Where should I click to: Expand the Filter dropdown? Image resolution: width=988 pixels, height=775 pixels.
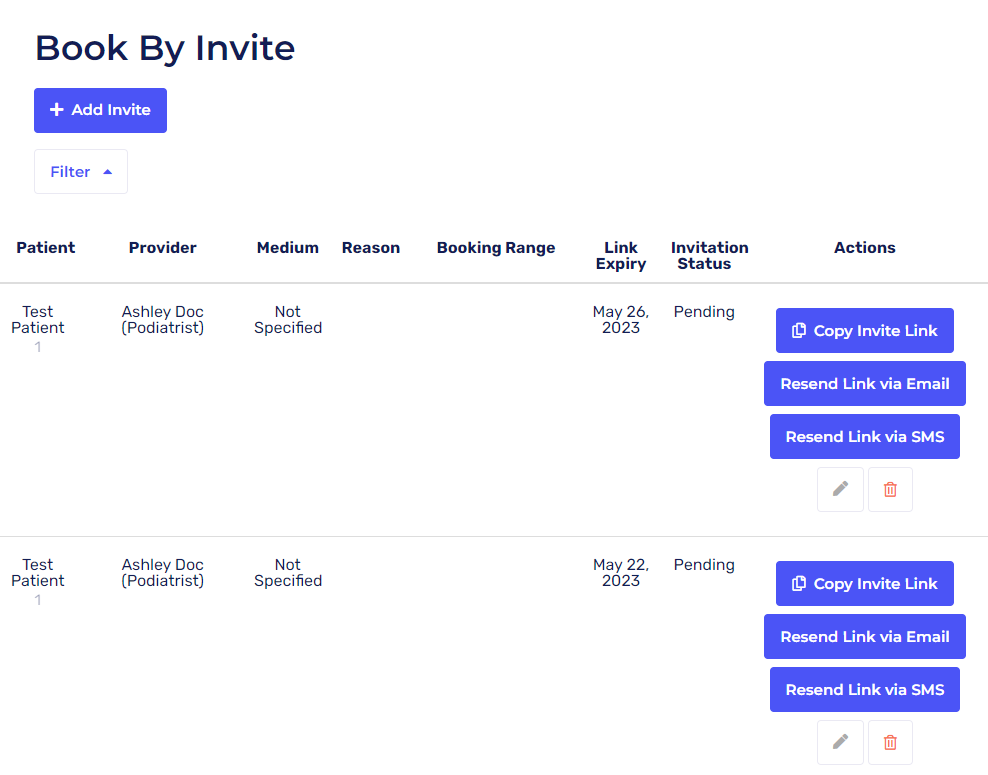[x=81, y=172]
